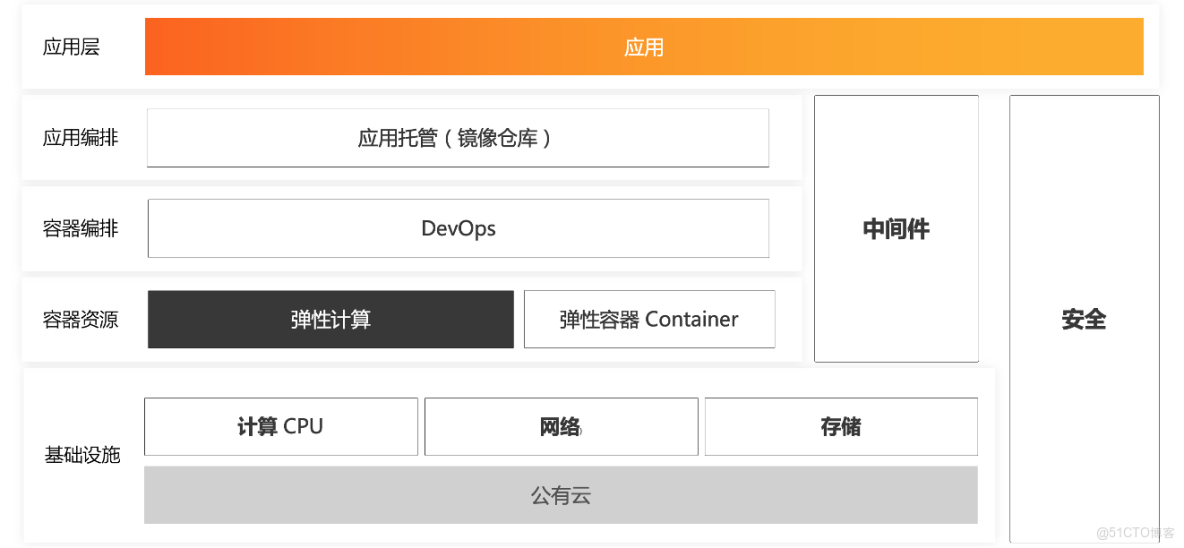Click the CPU text

pyautogui.click(x=303, y=427)
